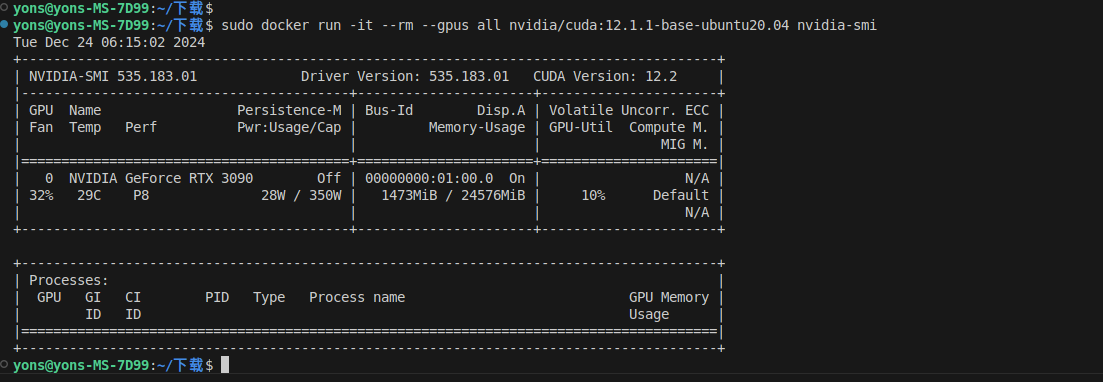Click the 'Pwr:Usage/Cap' header
The width and height of the screenshot is (1103, 382).
289,127
